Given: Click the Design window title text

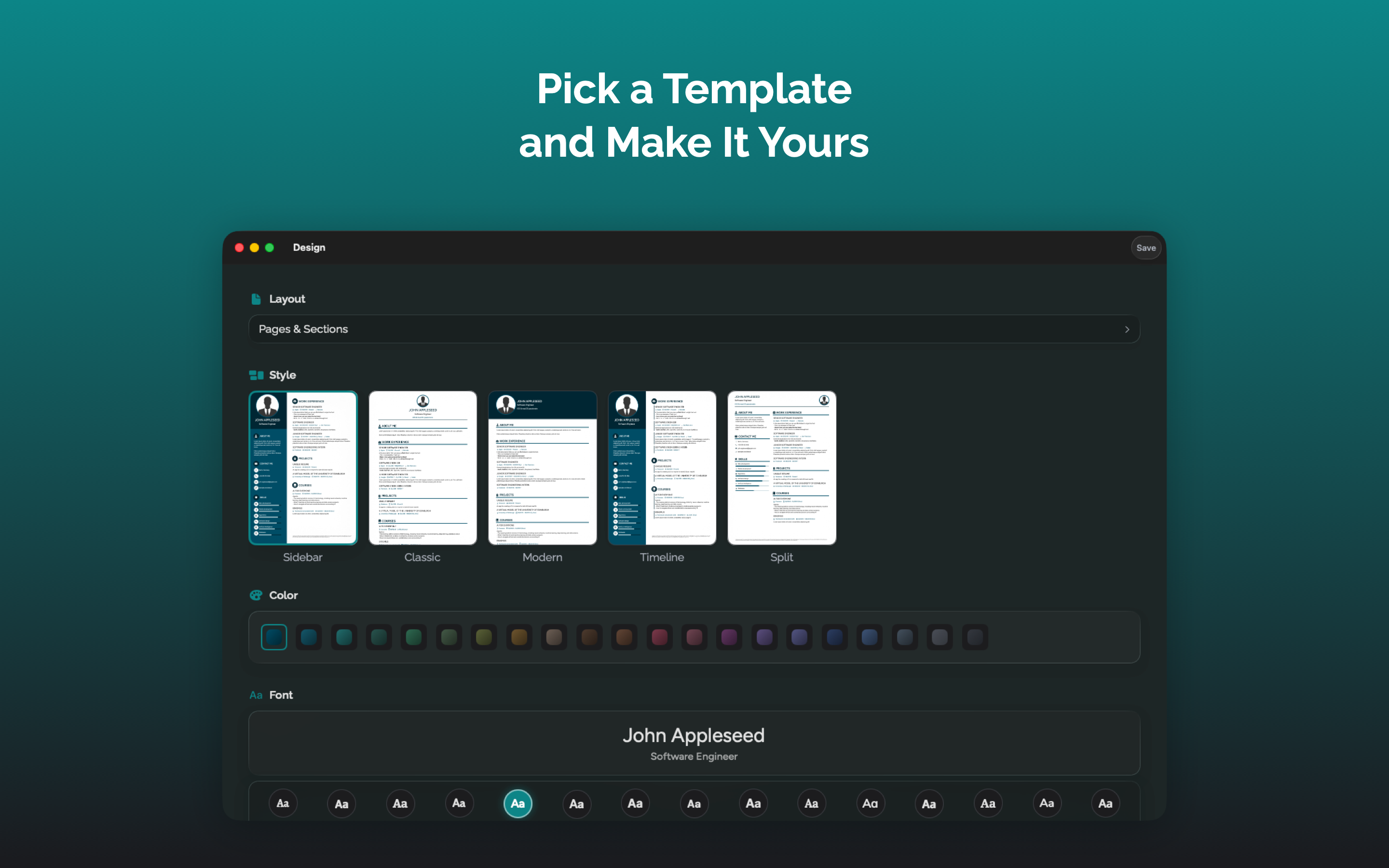Looking at the screenshot, I should click(309, 247).
